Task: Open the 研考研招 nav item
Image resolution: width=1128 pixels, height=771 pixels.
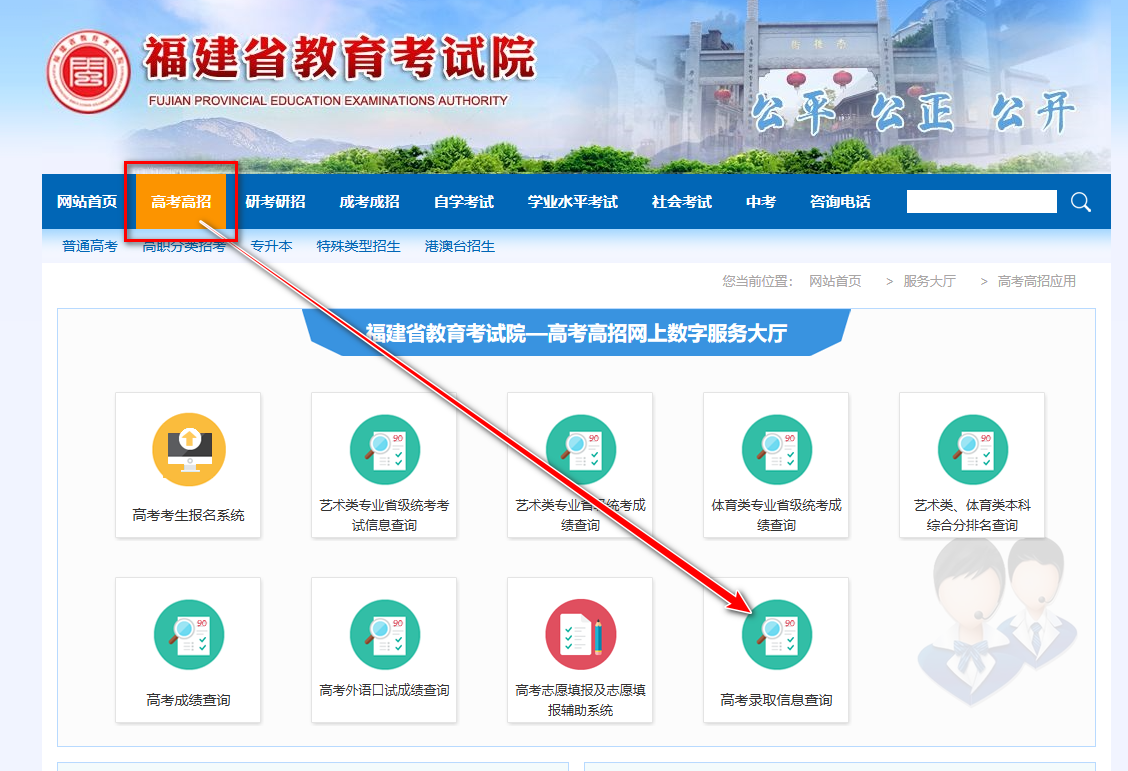Action: pos(276,202)
